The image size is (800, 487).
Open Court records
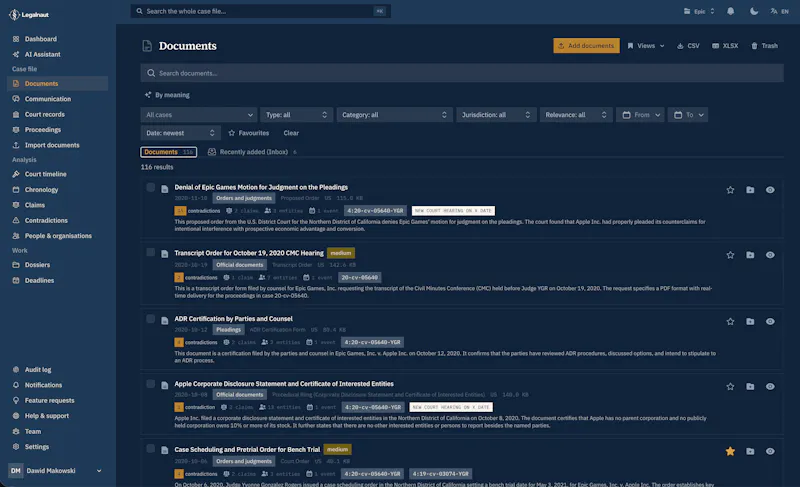(x=44, y=114)
